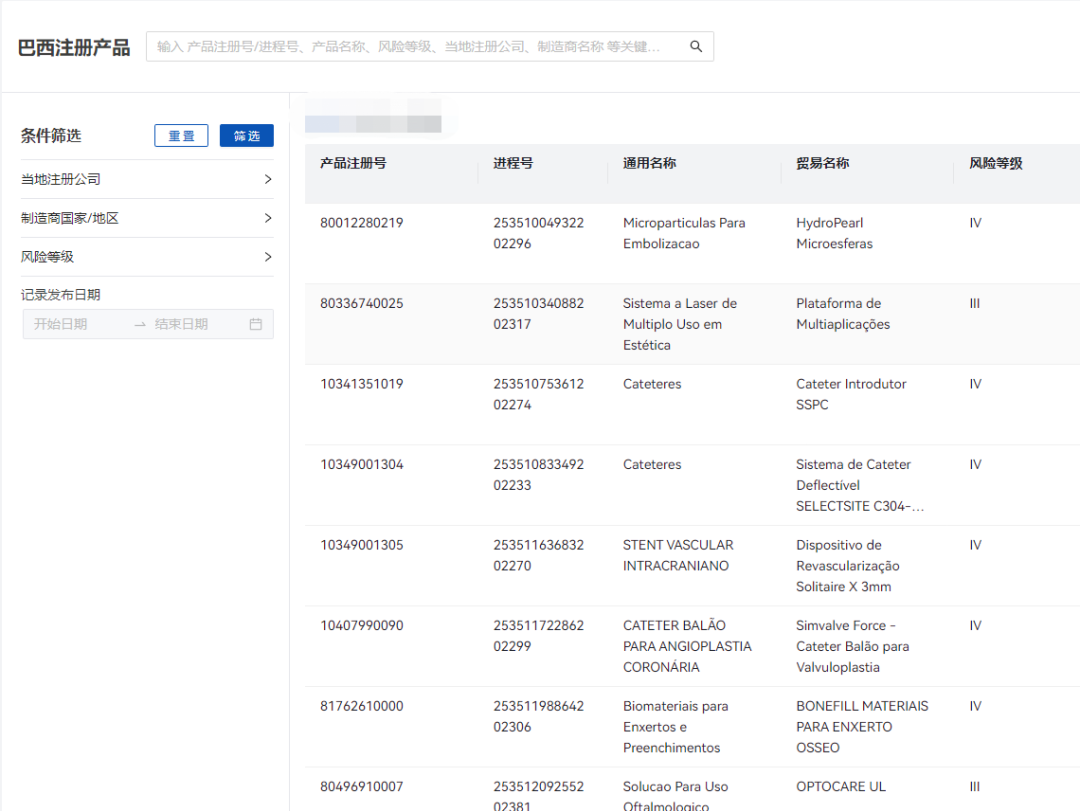Click STENT VASCULAR INTRACRANIANO cell
Image resolution: width=1080 pixels, height=811 pixels.
pyautogui.click(x=678, y=556)
